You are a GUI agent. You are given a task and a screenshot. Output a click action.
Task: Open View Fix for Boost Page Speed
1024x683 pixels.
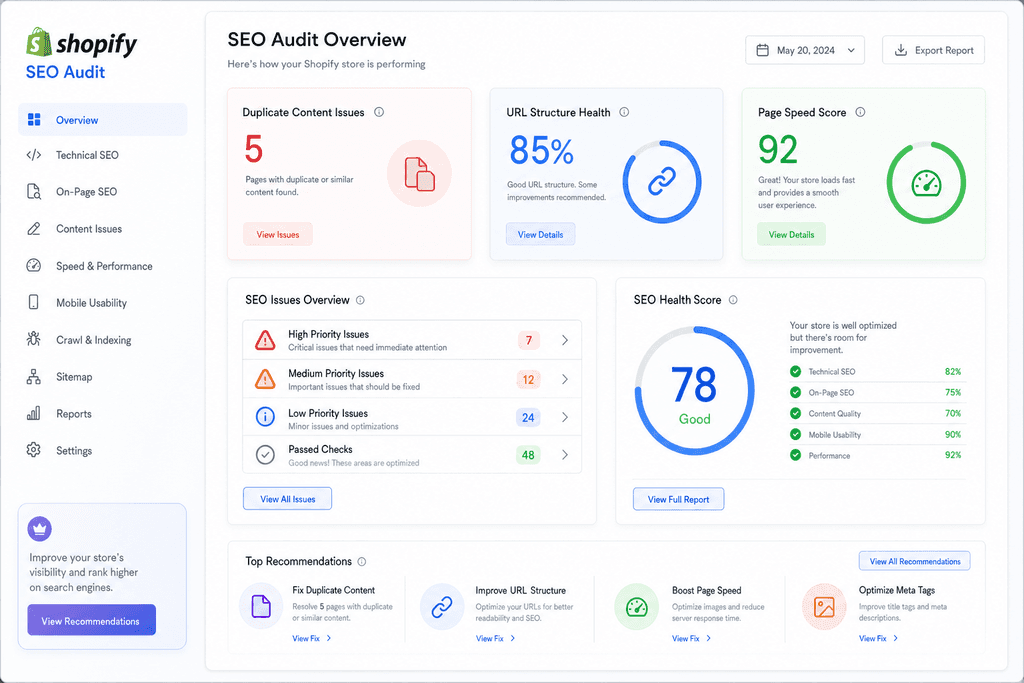pos(692,639)
